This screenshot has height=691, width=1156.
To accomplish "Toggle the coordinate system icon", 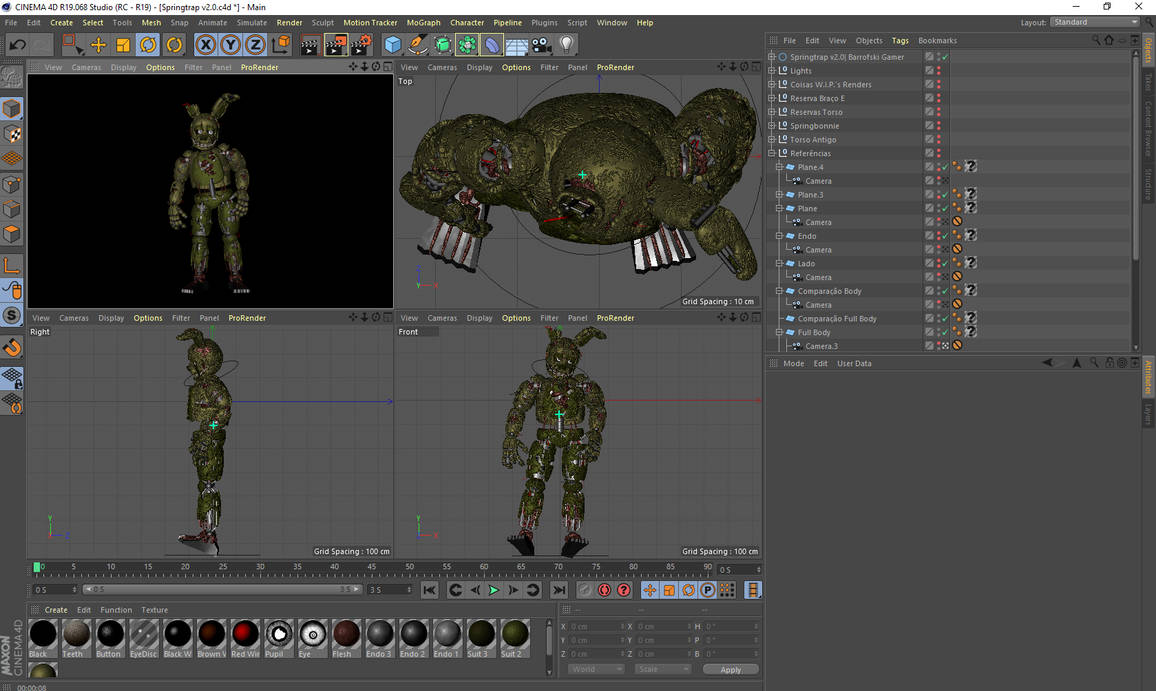I will pyautogui.click(x=281, y=45).
